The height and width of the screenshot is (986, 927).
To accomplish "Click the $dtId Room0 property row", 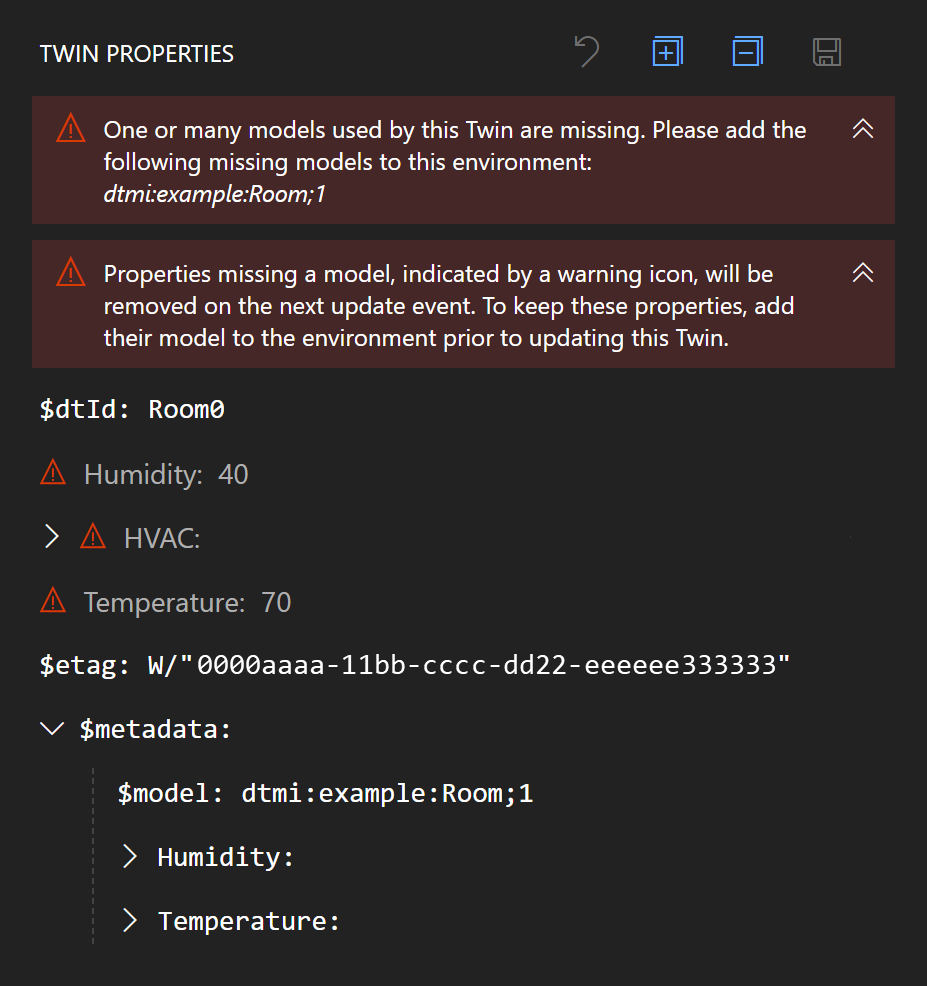I will (x=132, y=409).
